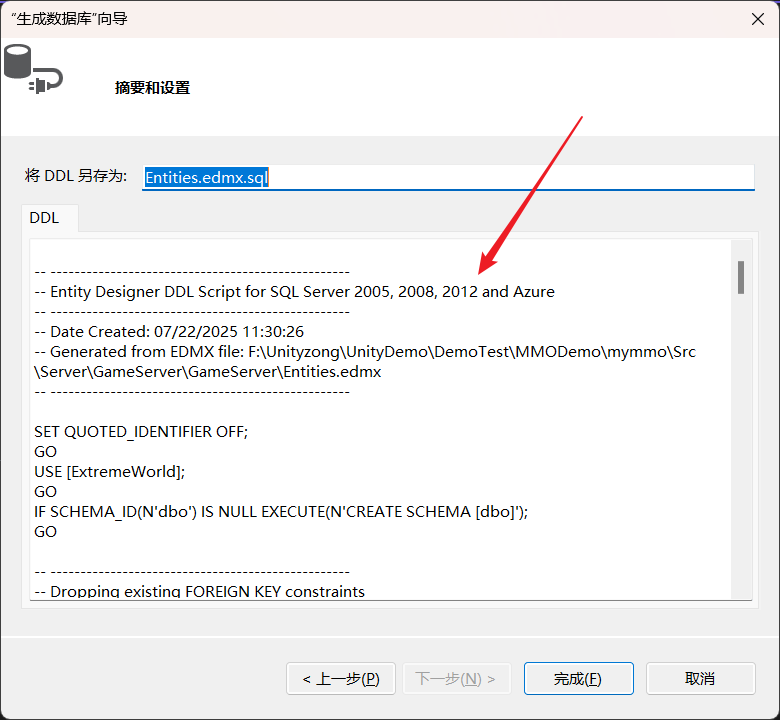Click the disabled 下一步(N) > button
This screenshot has width=780, height=720.
[x=456, y=678]
